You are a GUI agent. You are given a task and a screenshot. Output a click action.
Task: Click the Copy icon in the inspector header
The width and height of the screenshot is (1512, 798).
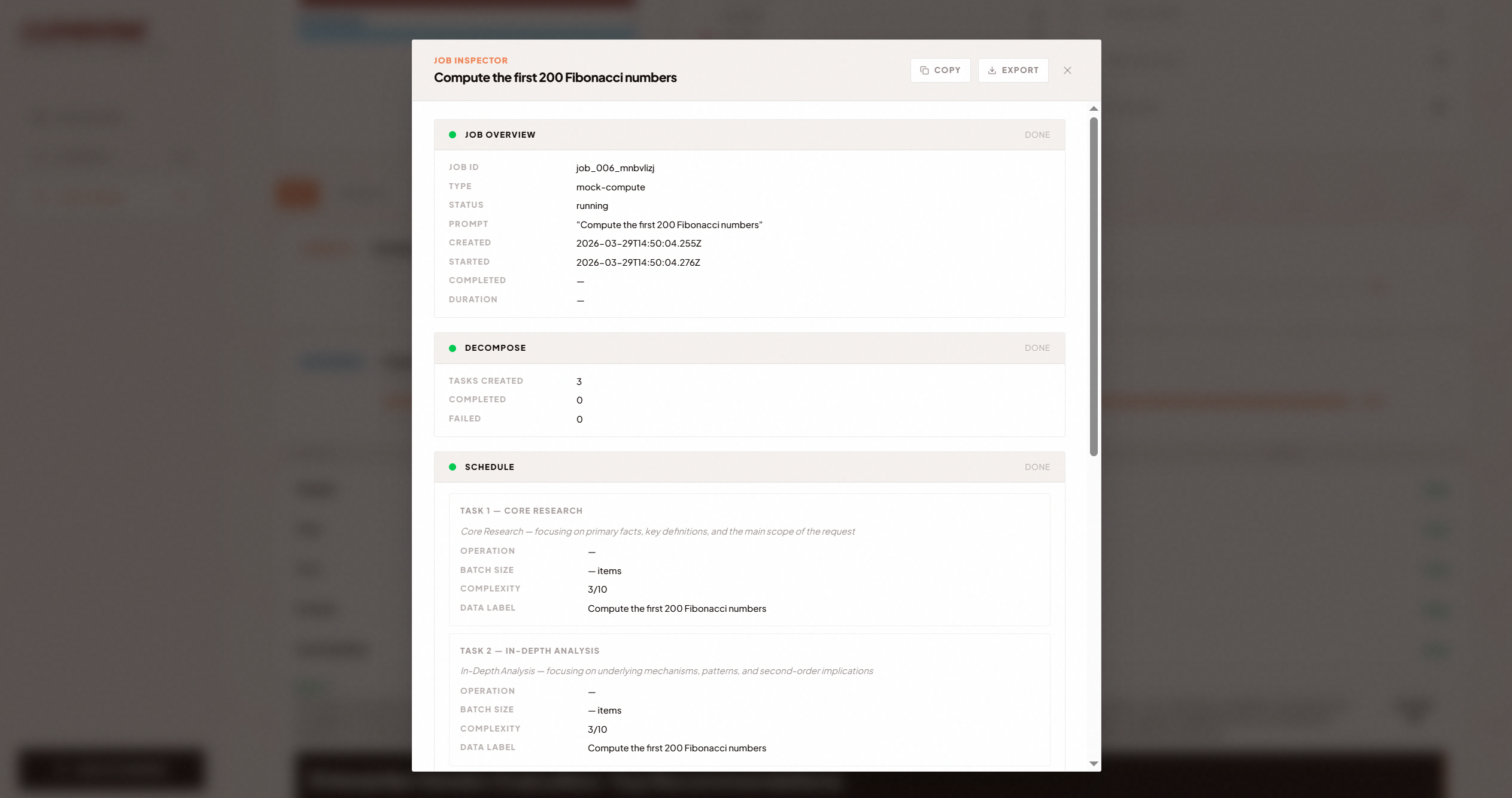point(924,70)
